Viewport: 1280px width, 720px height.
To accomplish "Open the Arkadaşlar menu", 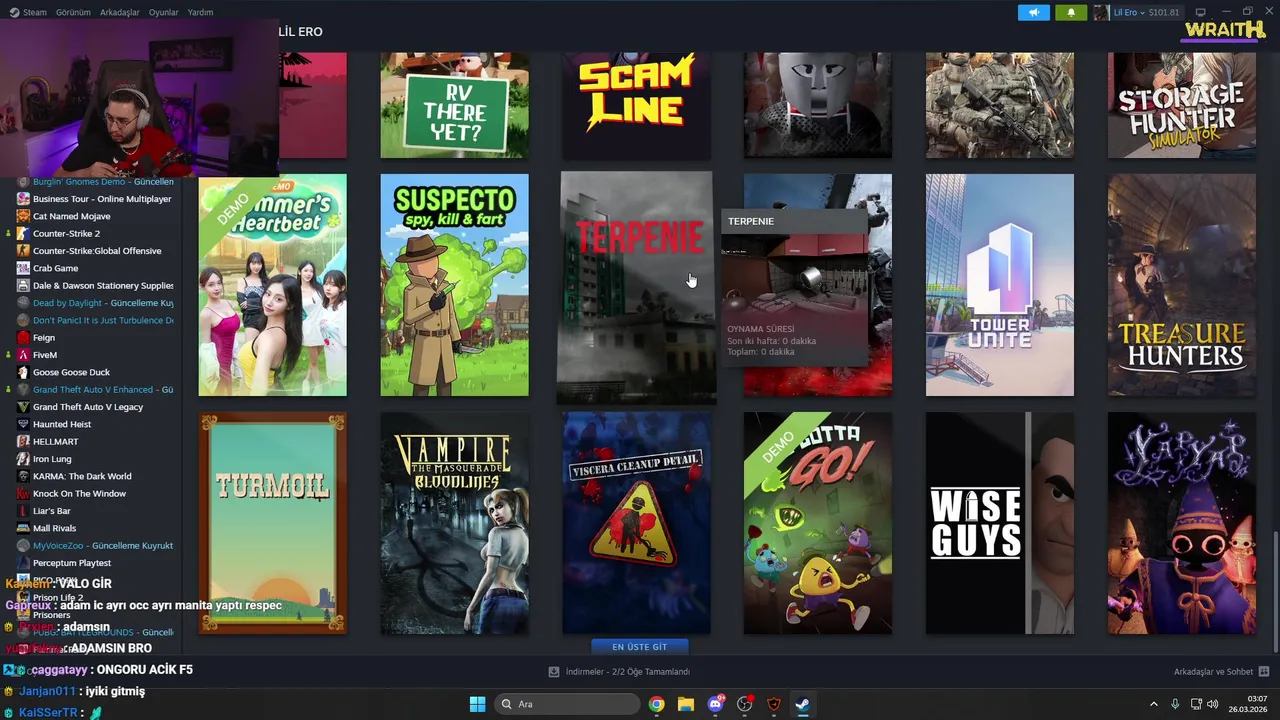I will (119, 12).
